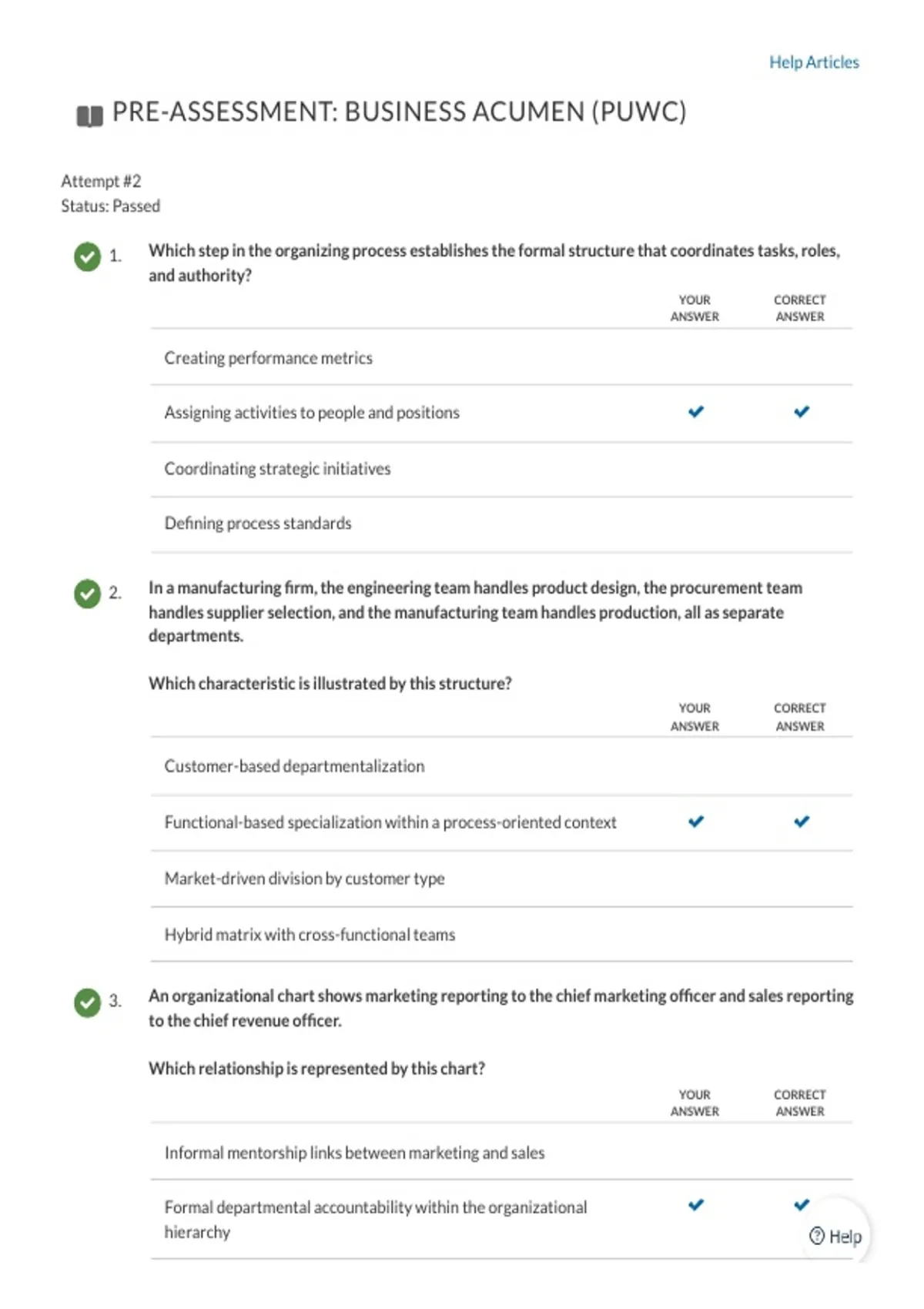This screenshot has width=924, height=1309.
Task: Click the book icon beside the assessment title
Action: click(x=89, y=116)
